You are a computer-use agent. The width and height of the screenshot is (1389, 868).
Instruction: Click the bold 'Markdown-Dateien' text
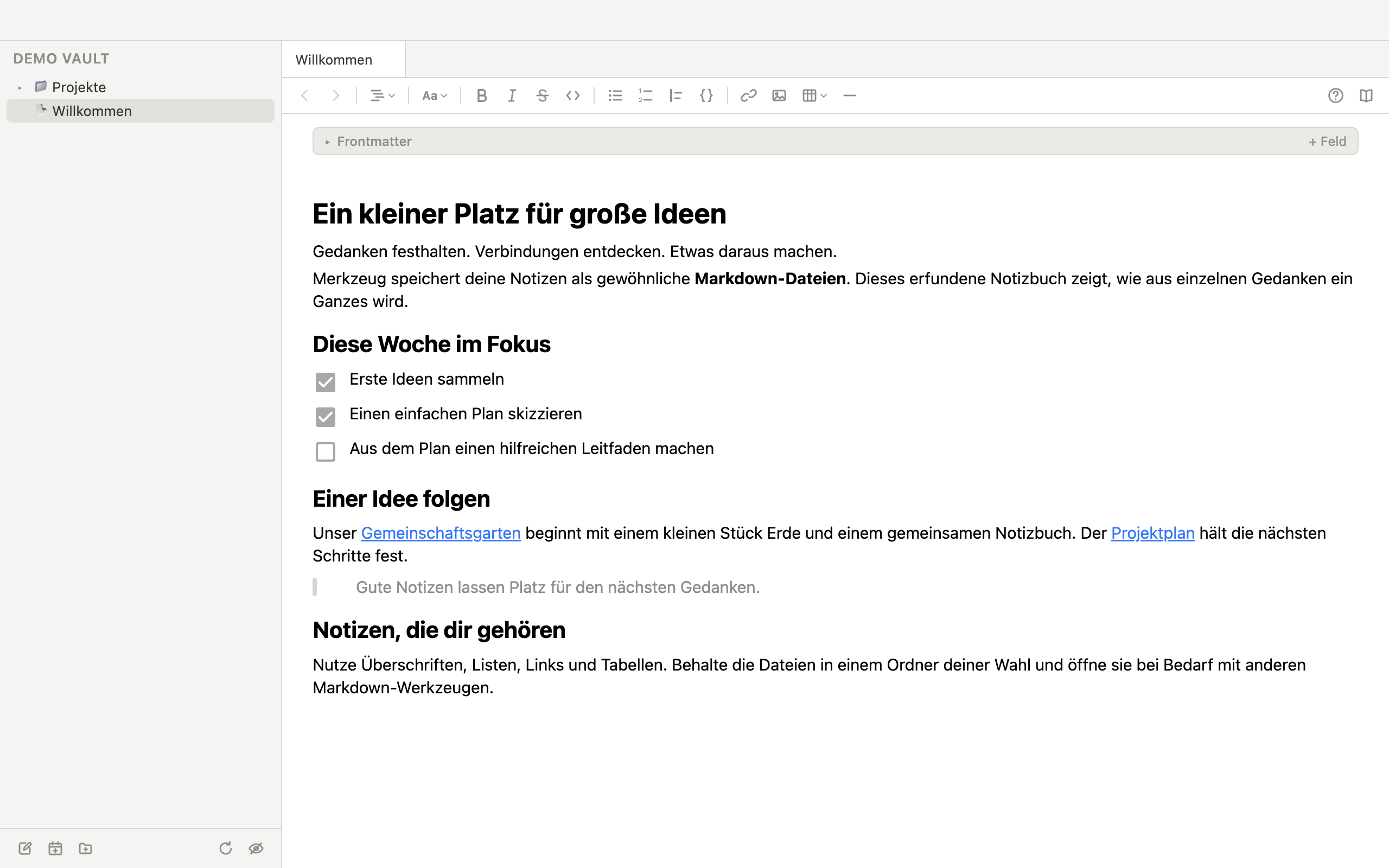click(x=770, y=278)
